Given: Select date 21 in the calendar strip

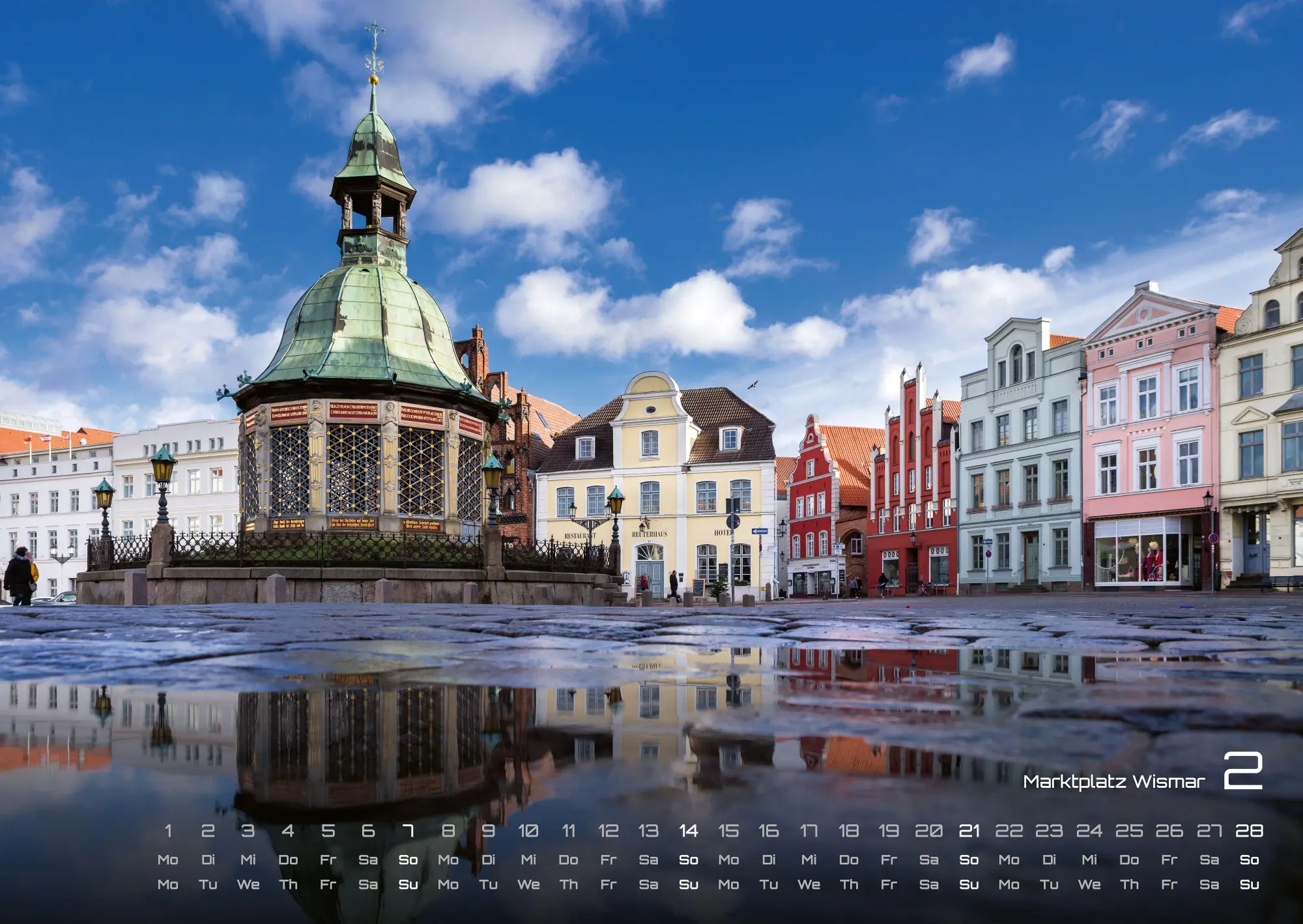Looking at the screenshot, I should (969, 831).
